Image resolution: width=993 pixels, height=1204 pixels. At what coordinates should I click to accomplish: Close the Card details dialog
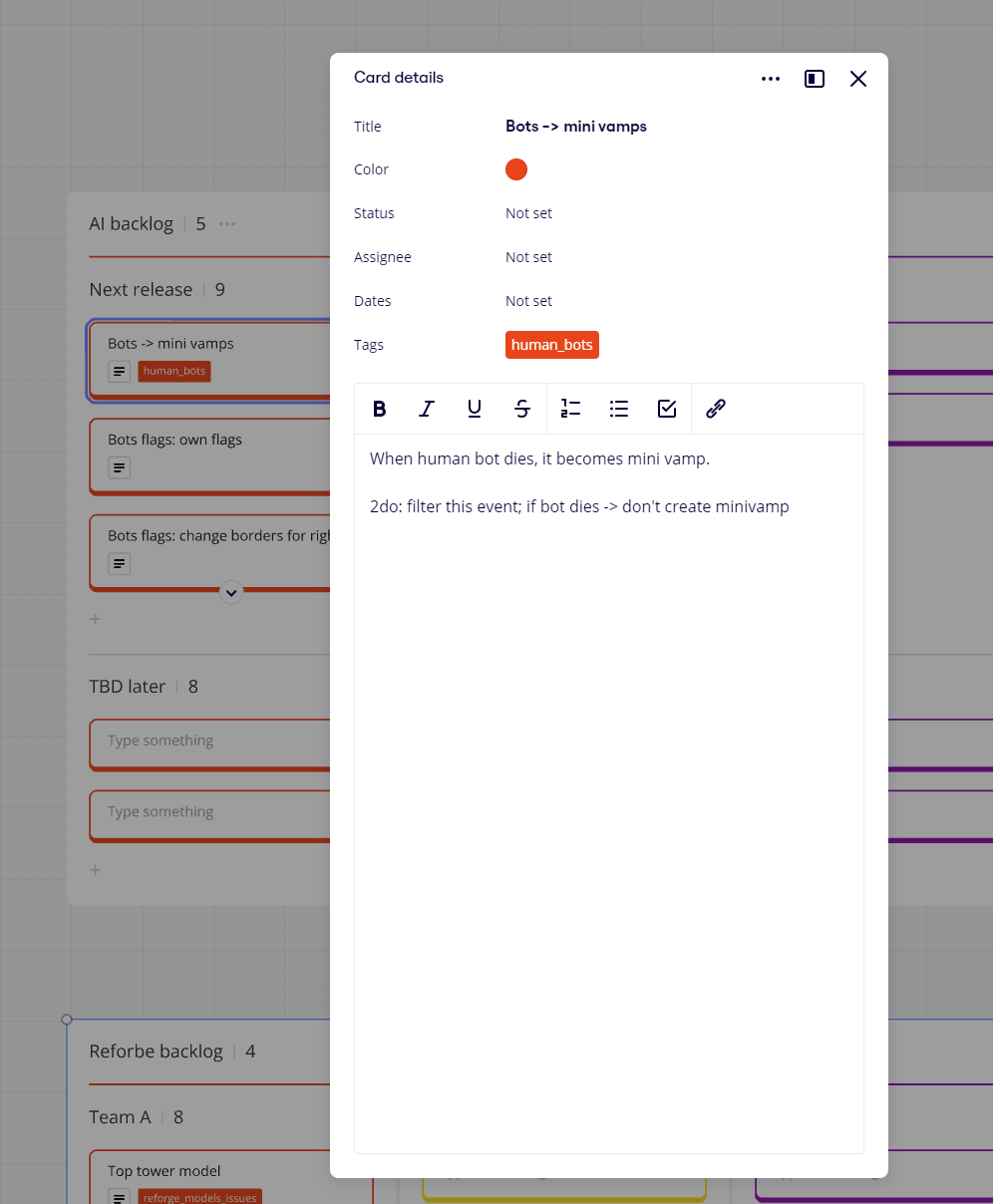coord(858,79)
